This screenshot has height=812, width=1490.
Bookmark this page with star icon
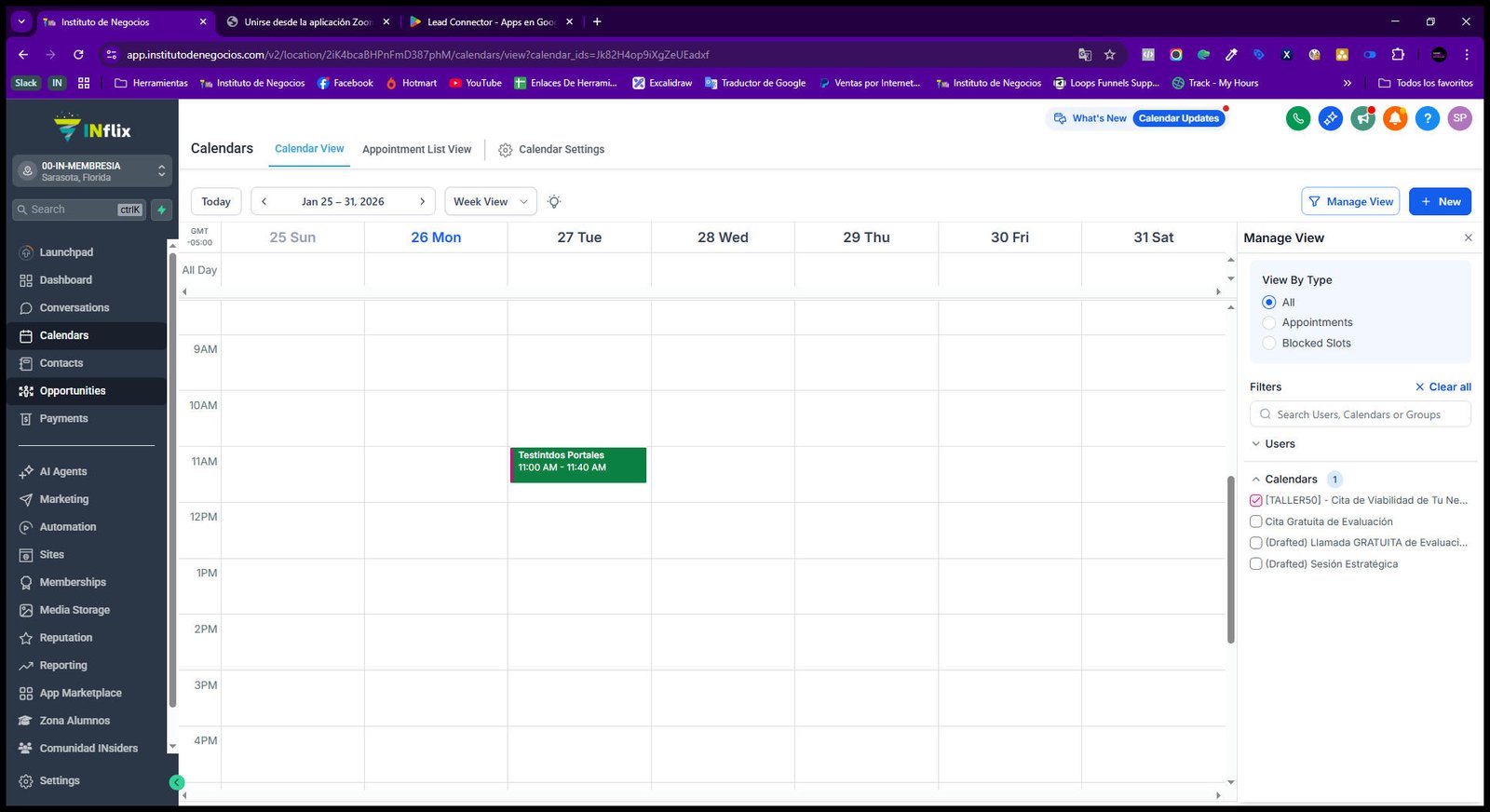coord(1110,55)
